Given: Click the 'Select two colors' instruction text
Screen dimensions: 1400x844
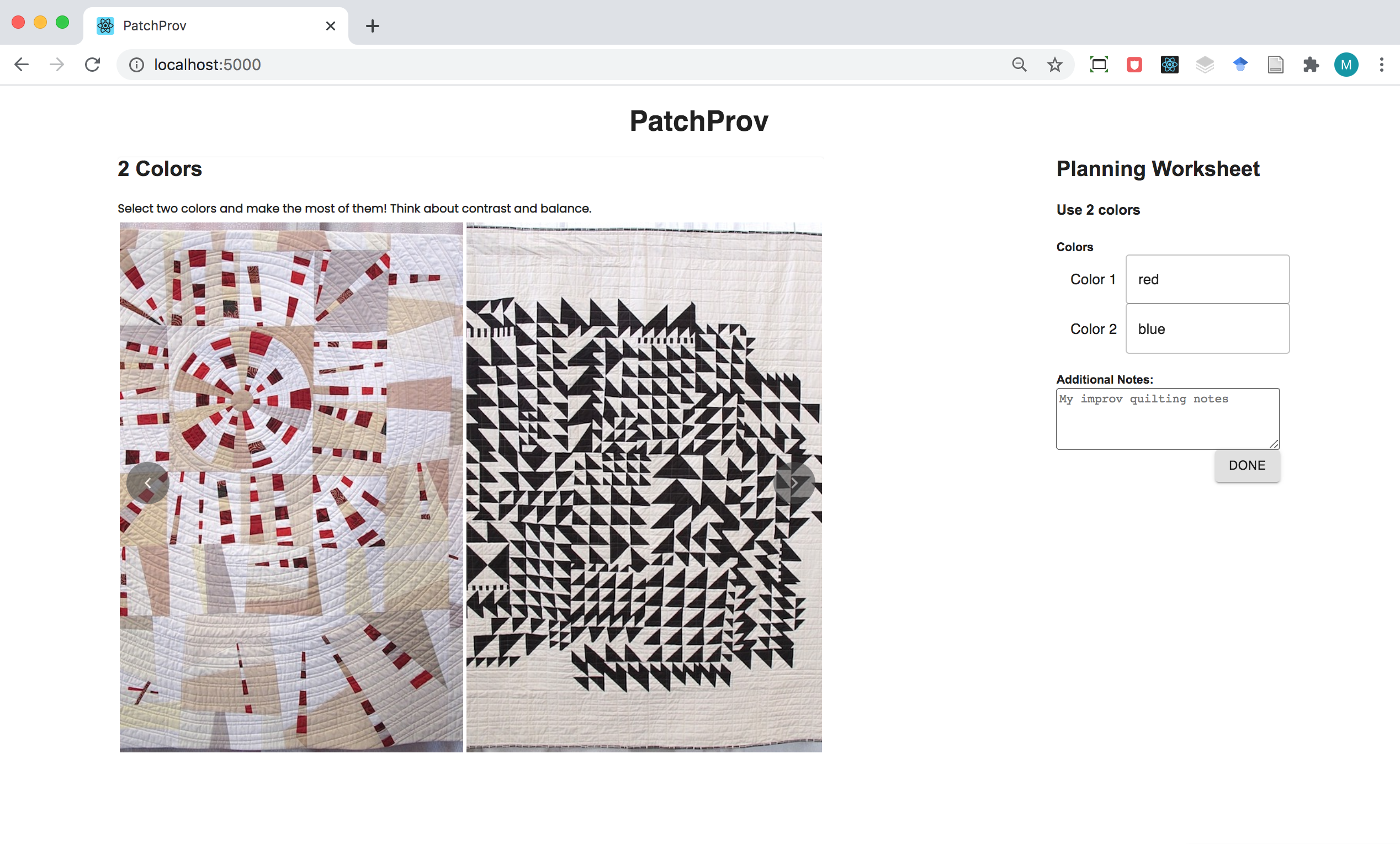Looking at the screenshot, I should [354, 209].
